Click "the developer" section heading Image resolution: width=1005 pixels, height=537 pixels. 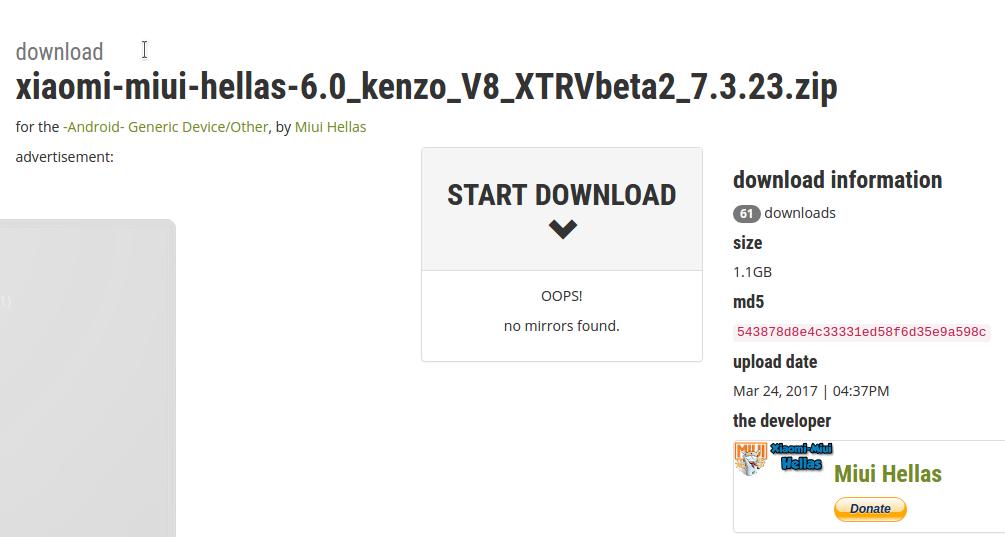pos(781,421)
